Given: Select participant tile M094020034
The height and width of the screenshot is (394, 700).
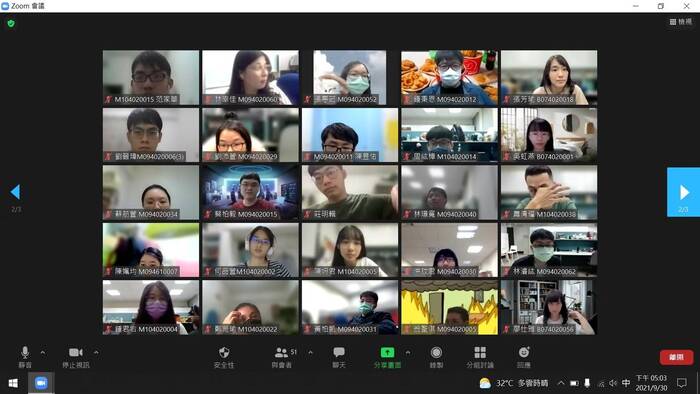Looking at the screenshot, I should click(151, 192).
